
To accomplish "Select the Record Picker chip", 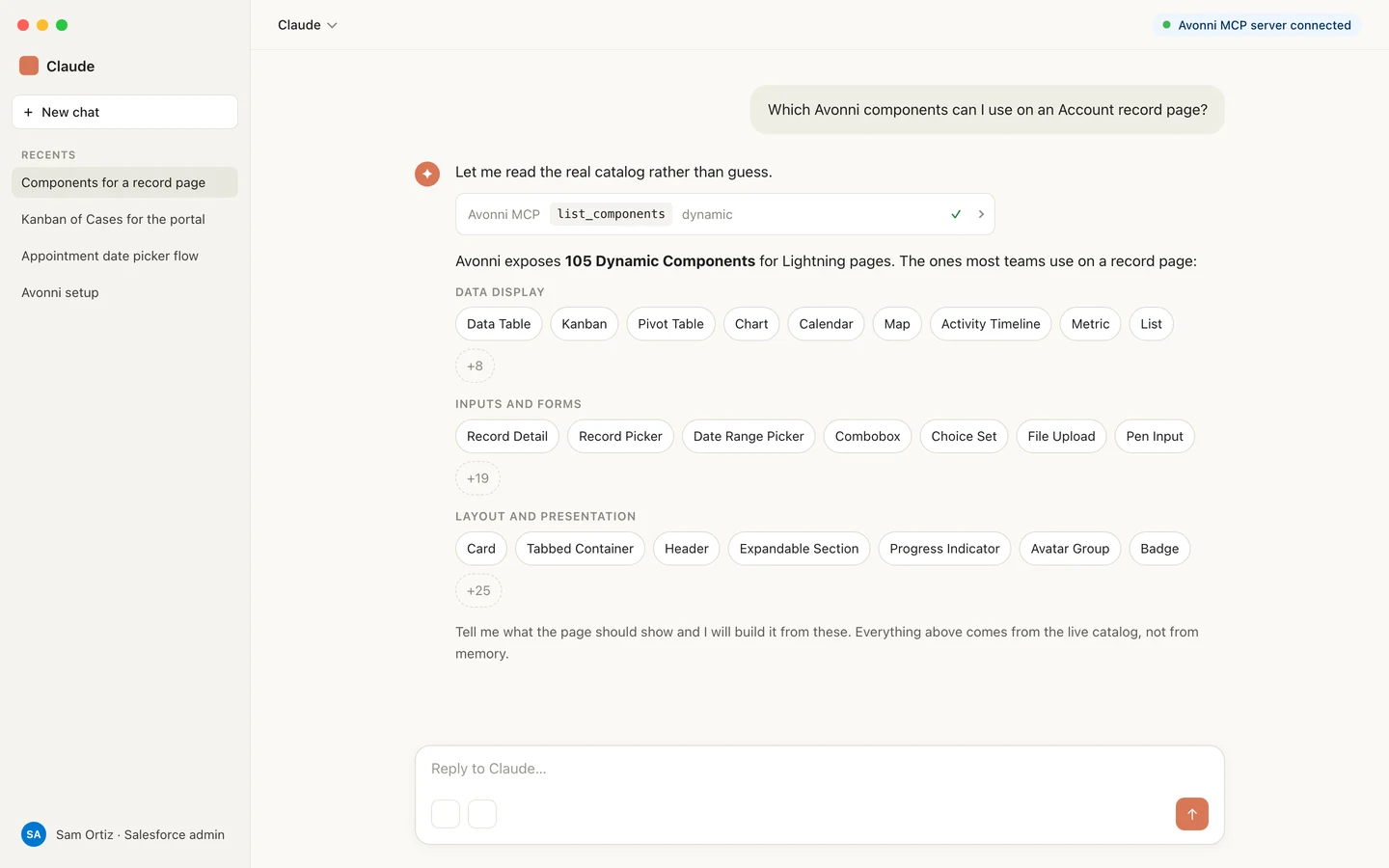I will 620,436.
